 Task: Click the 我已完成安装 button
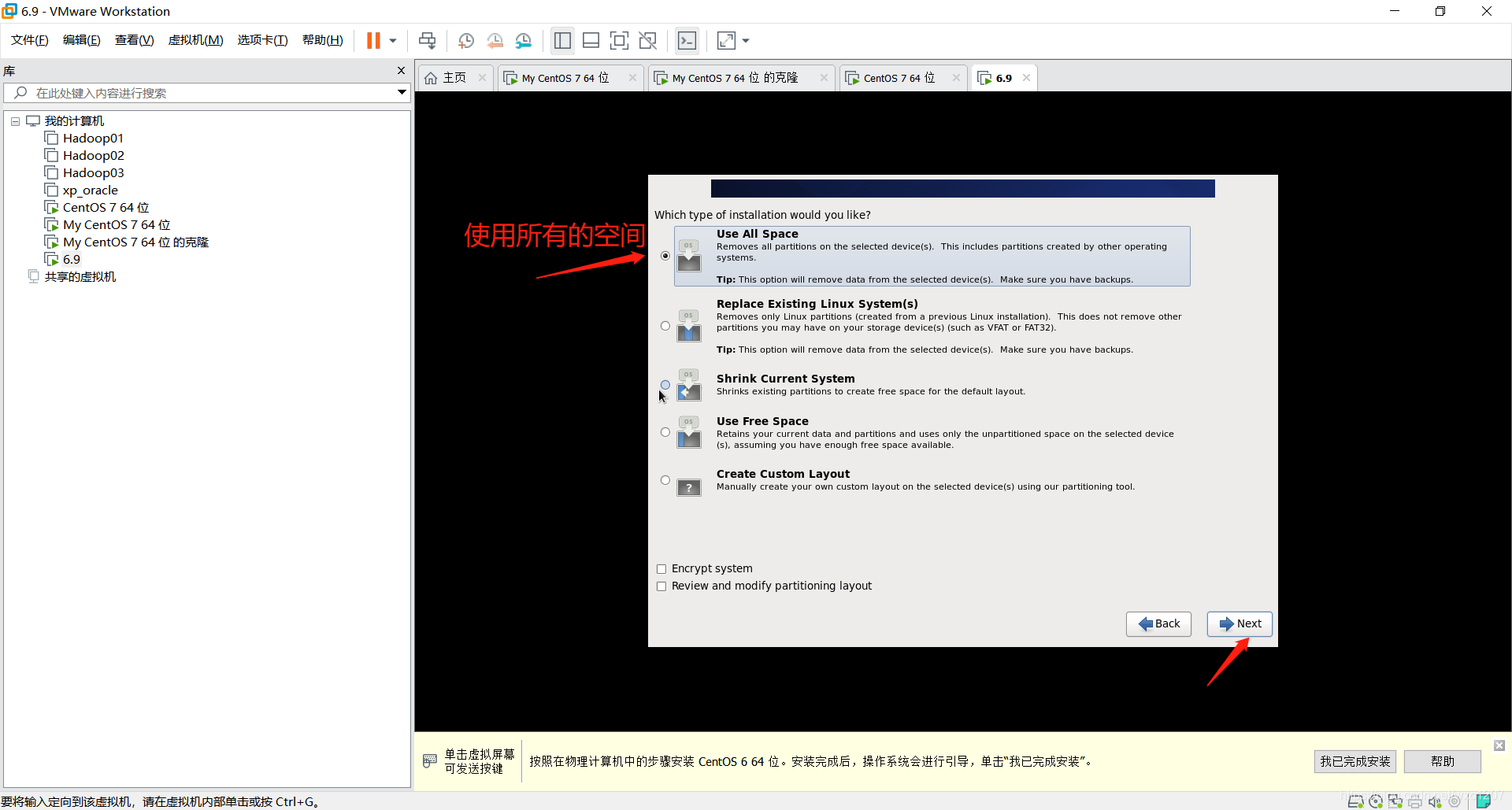click(x=1355, y=761)
